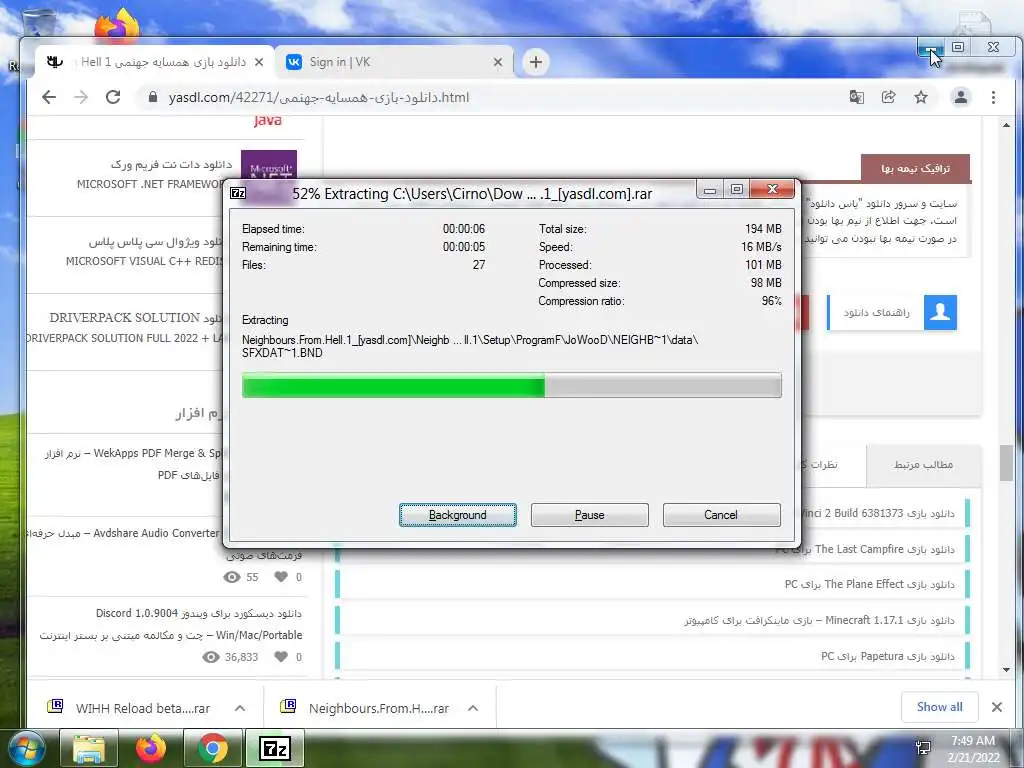Click the WIHH Reload rar file icon
This screenshot has height=768, width=1024.
click(56, 705)
